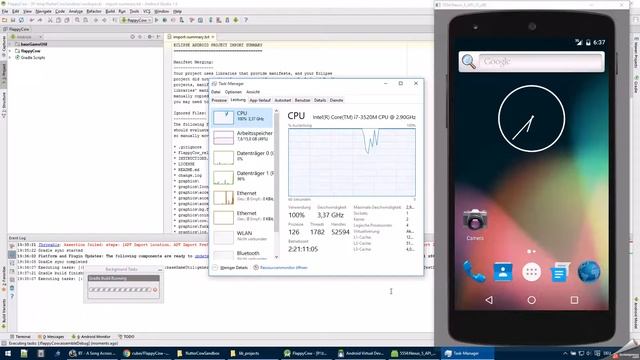Open the File menu in Android Studio
The image size is (640, 360).
(5, 11)
